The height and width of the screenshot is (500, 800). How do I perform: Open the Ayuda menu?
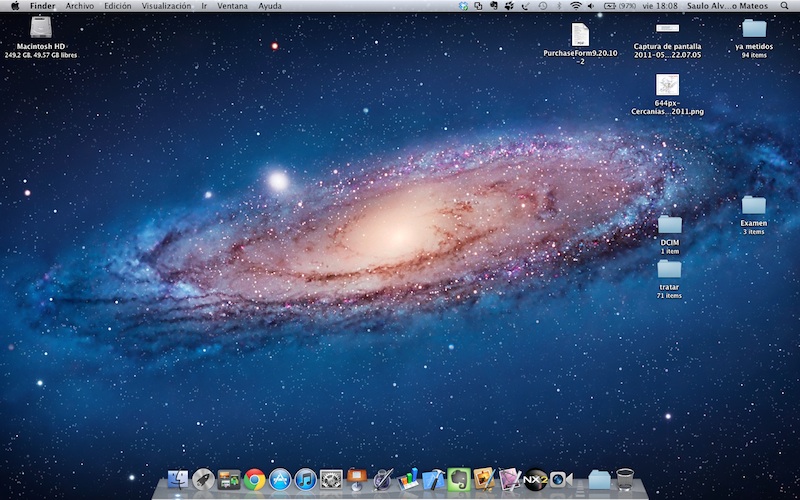[269, 6]
